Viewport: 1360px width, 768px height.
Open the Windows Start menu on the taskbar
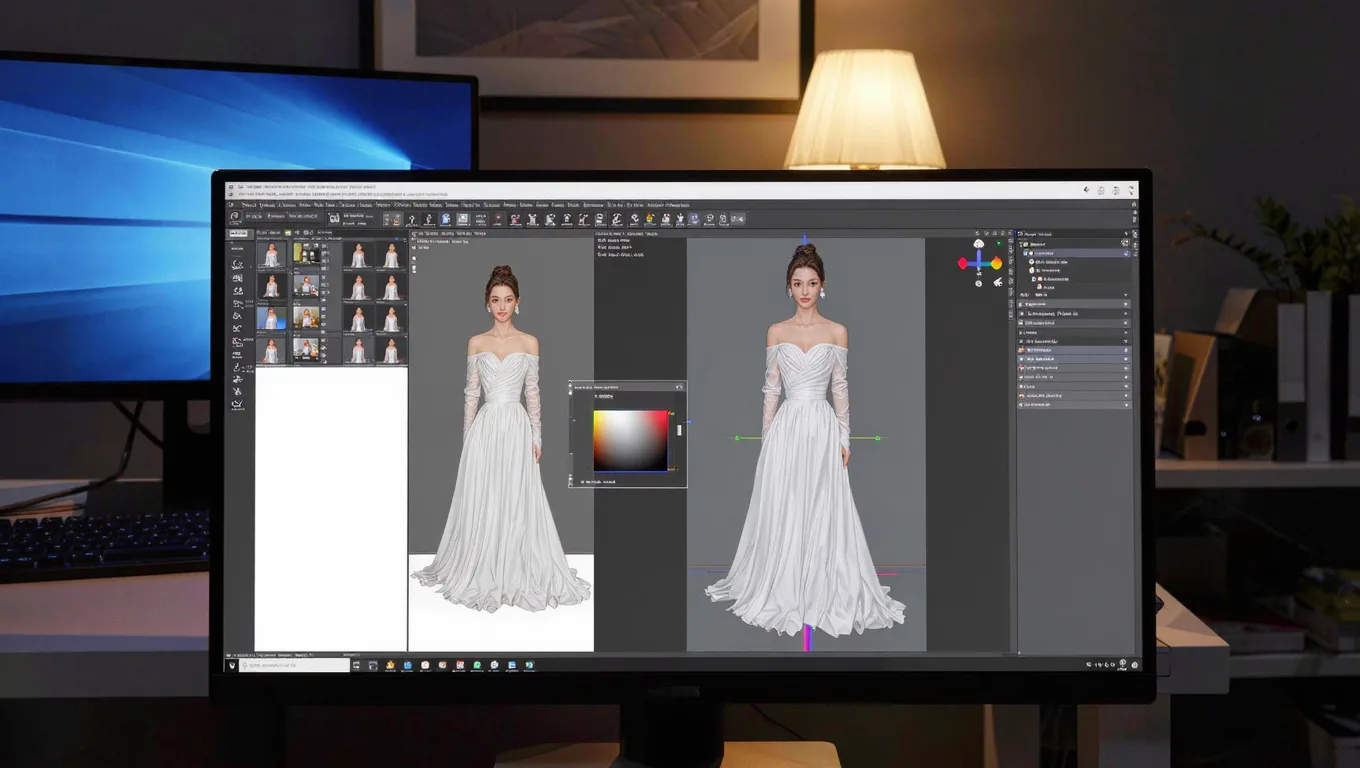232,664
